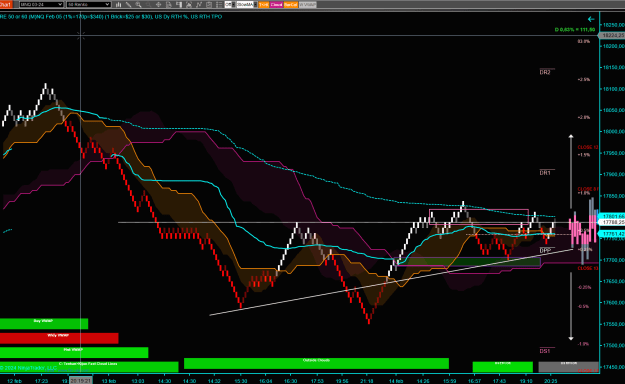Open the MNQ 03-24 instrument dropdown
Viewport: 625px width, 384px height.
tap(41, 4)
